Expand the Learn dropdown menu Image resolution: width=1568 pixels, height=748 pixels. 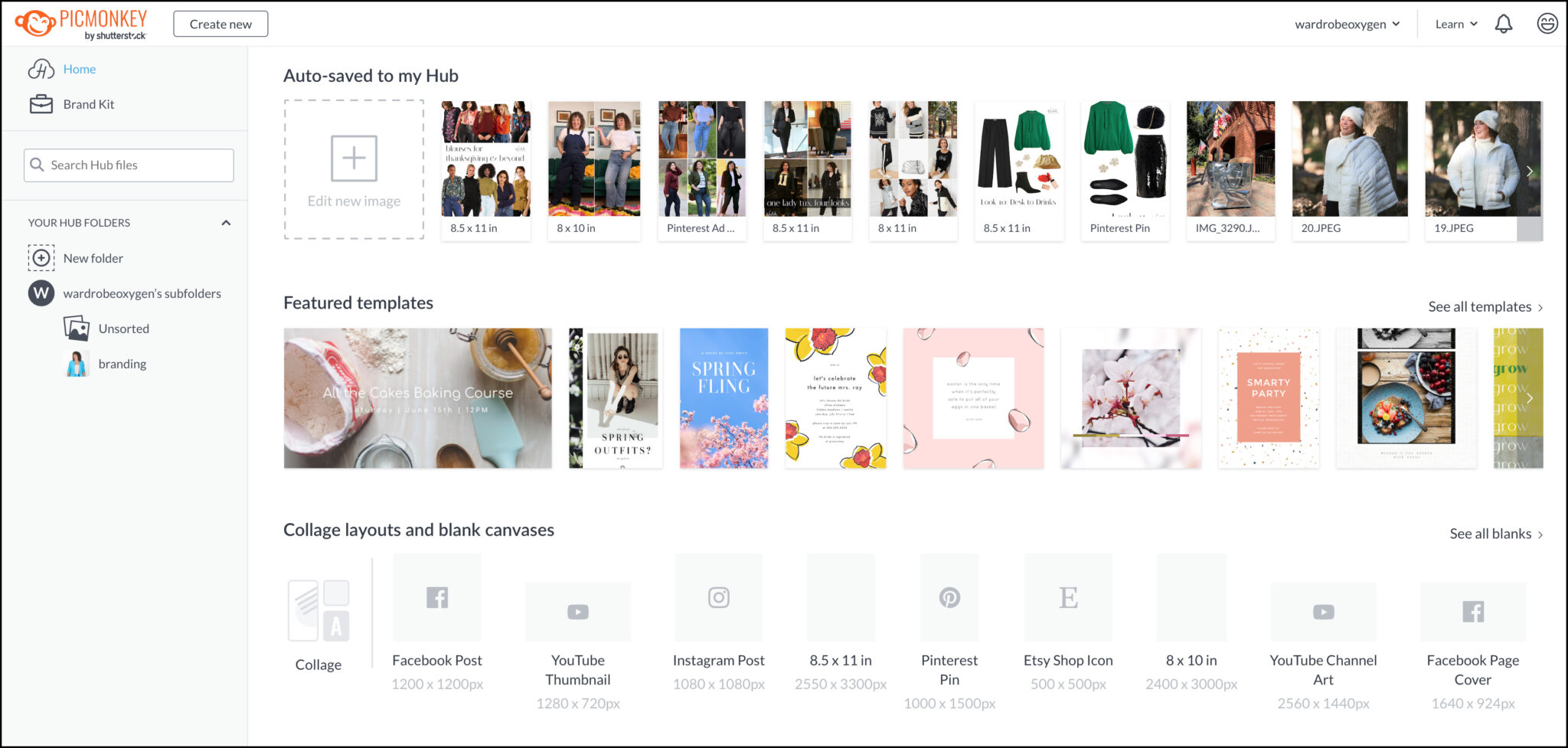(x=1455, y=24)
